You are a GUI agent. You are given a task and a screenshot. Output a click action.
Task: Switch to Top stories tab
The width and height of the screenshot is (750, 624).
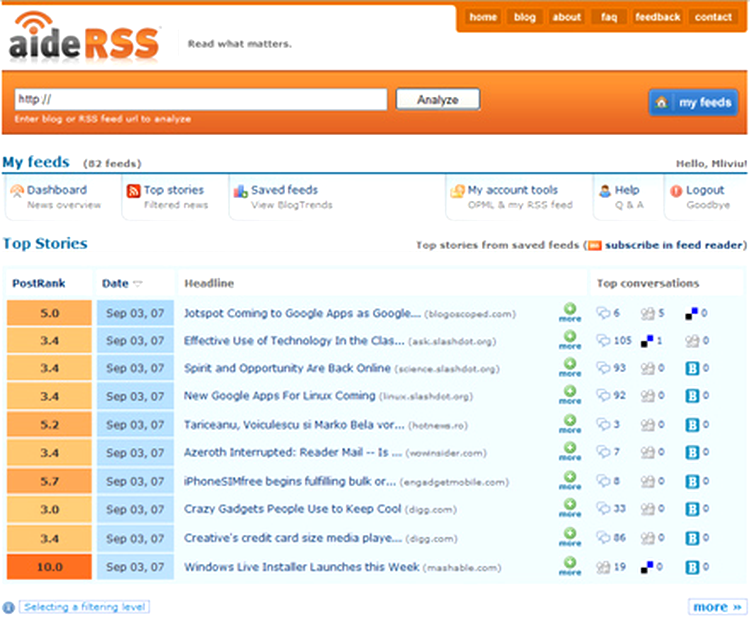175,197
